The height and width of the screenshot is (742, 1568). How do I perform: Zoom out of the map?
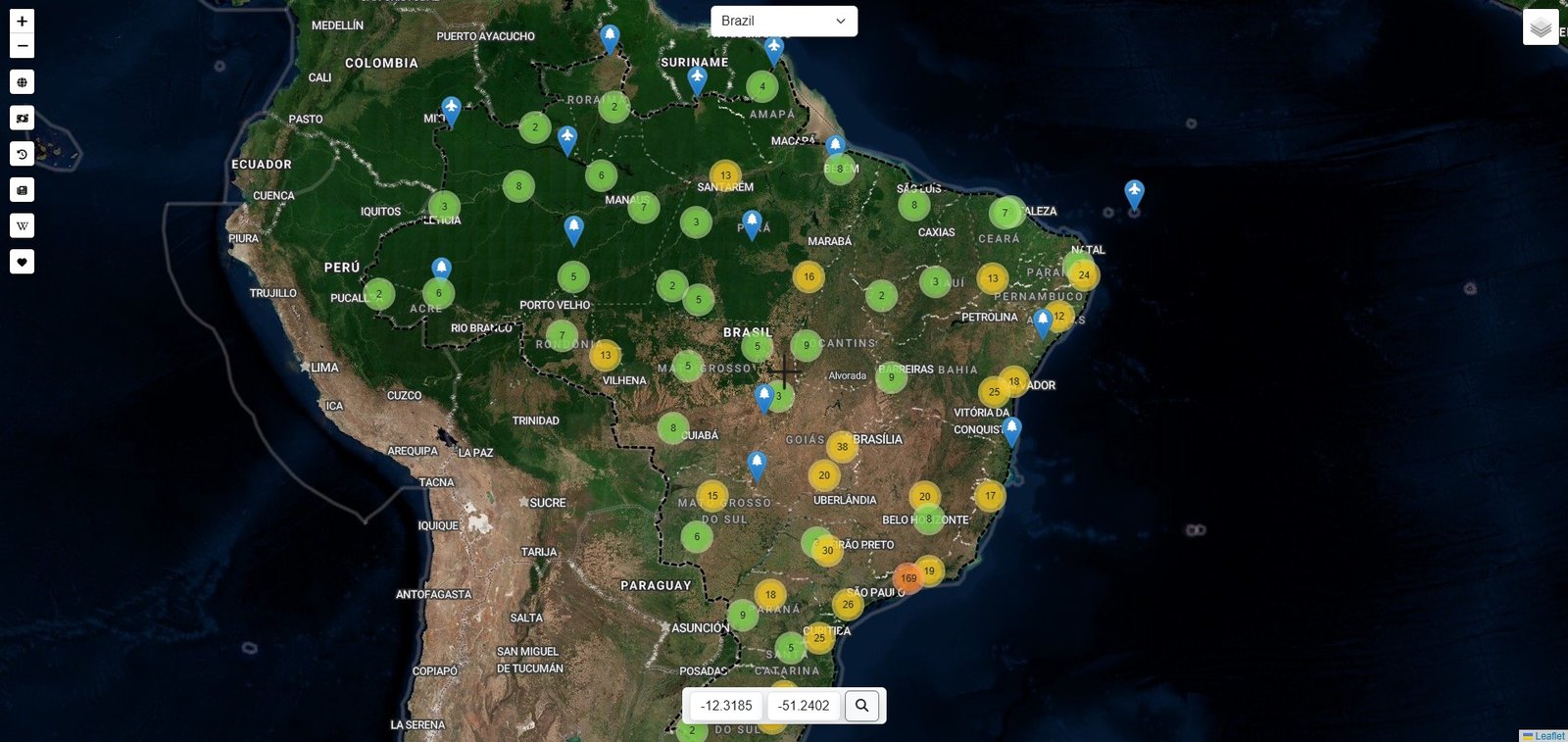[22, 46]
